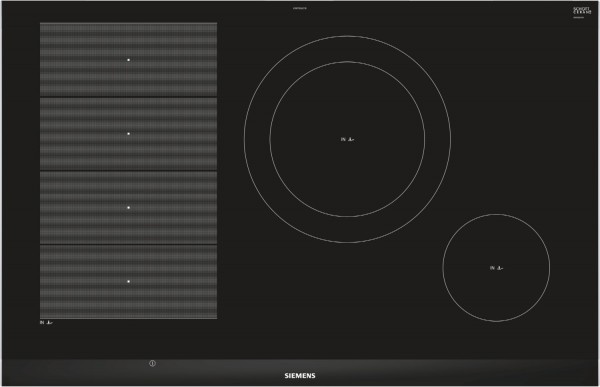The height and width of the screenshot is (387, 600).
Task: Select the second flex zone segment dot
Action: (x=129, y=134)
